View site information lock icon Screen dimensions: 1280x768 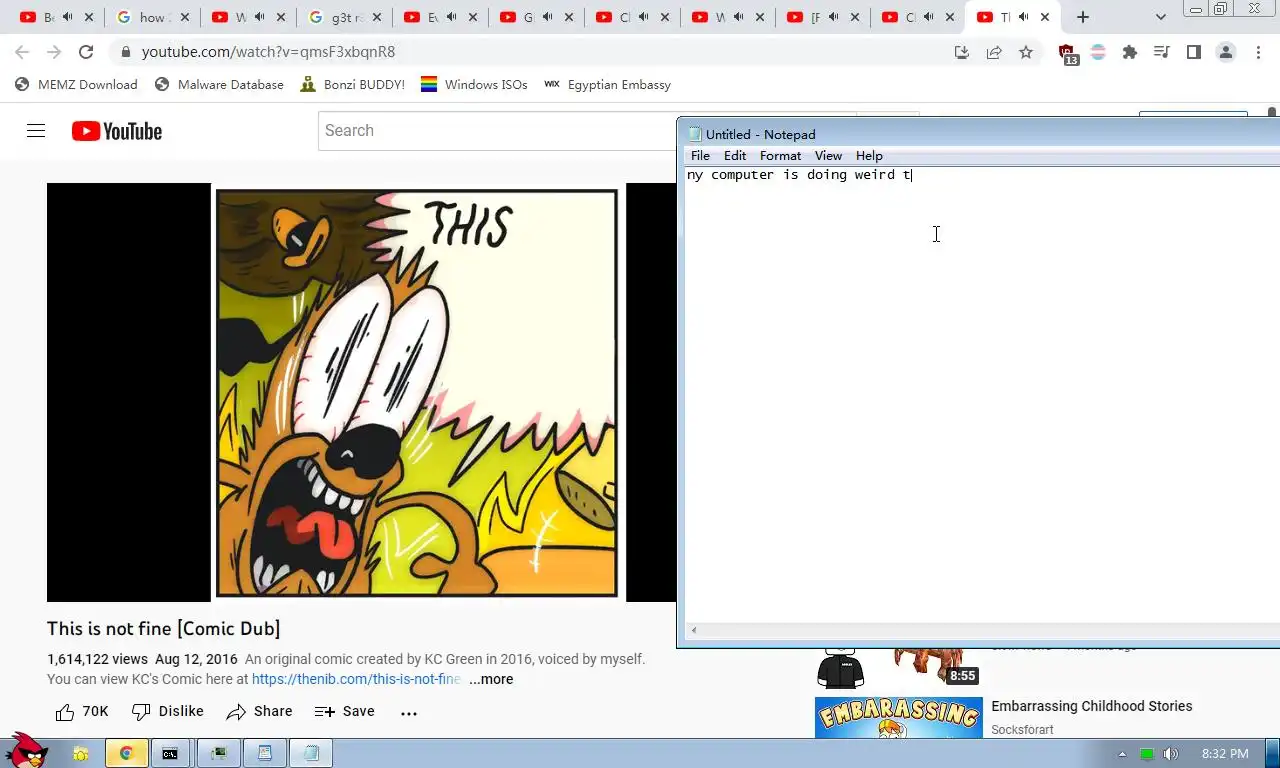point(125,52)
